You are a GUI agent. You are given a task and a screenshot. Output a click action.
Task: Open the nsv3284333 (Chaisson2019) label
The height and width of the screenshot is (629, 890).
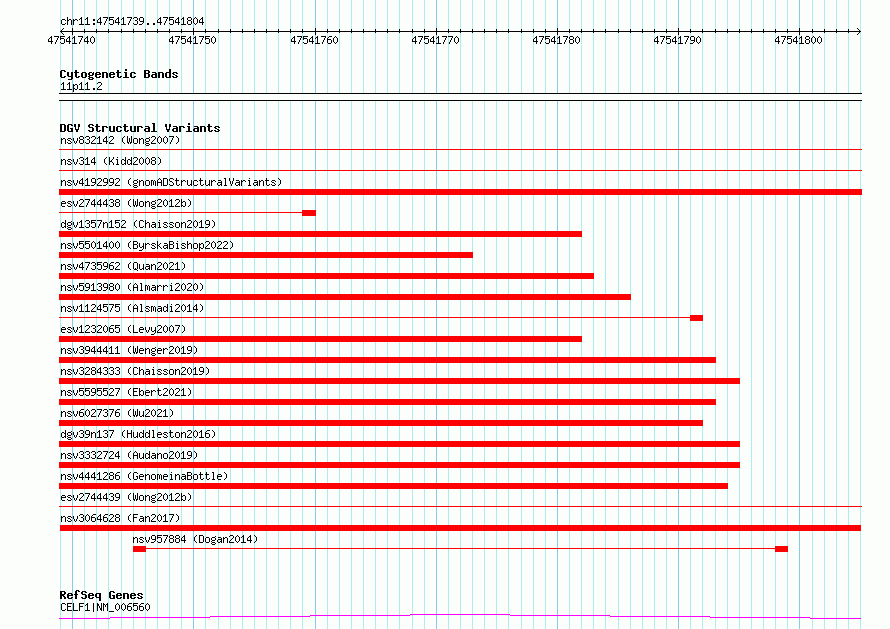pyautogui.click(x=135, y=371)
